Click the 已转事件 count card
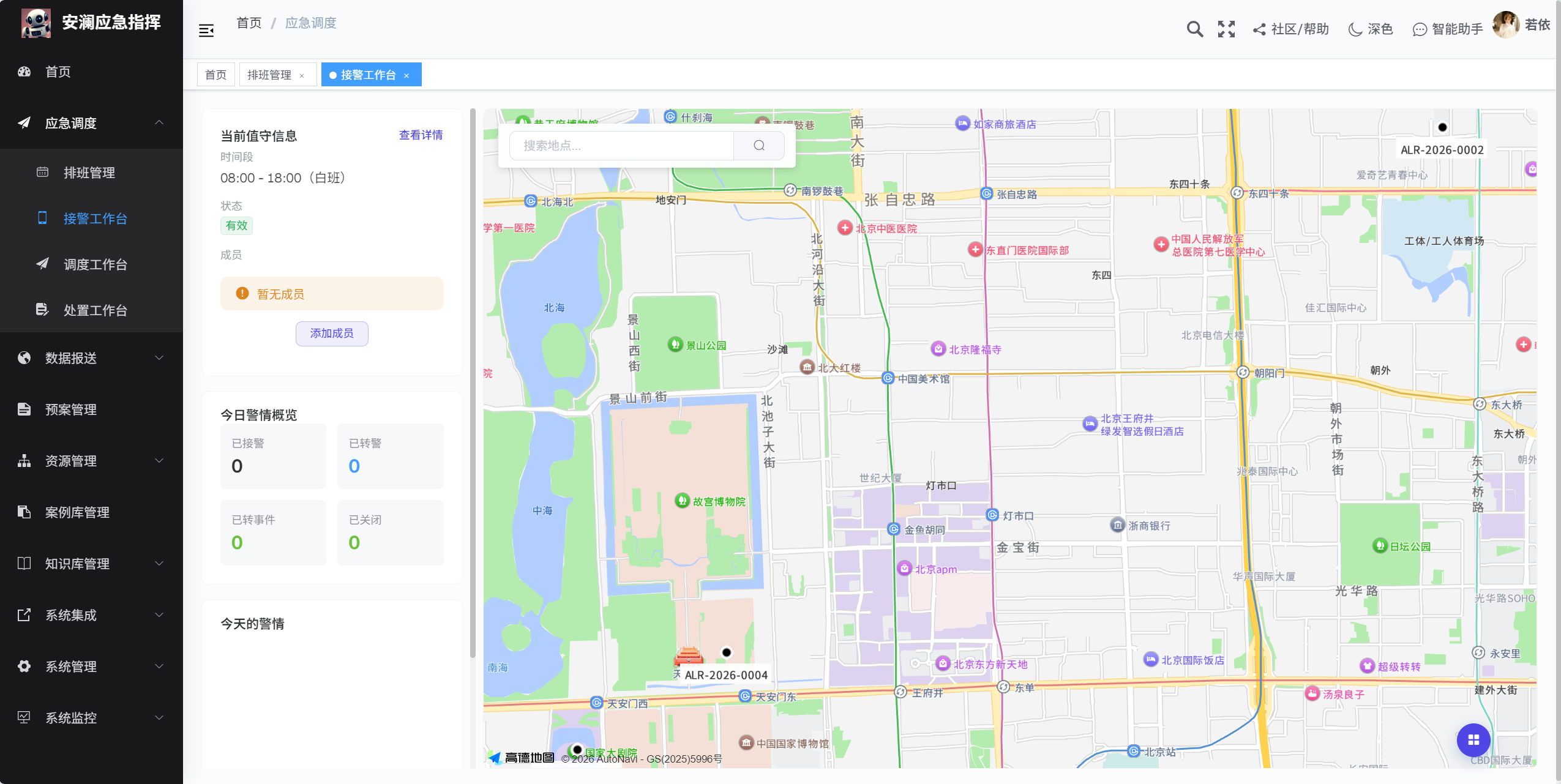Image resolution: width=1561 pixels, height=784 pixels. pos(273,532)
